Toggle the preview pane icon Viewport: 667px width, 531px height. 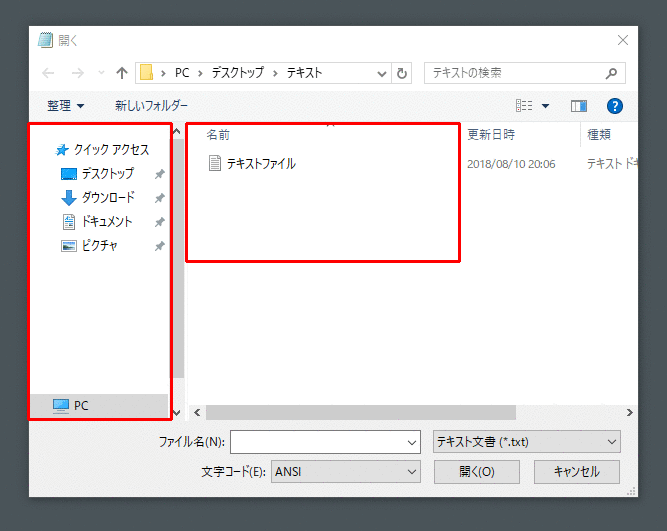578,105
